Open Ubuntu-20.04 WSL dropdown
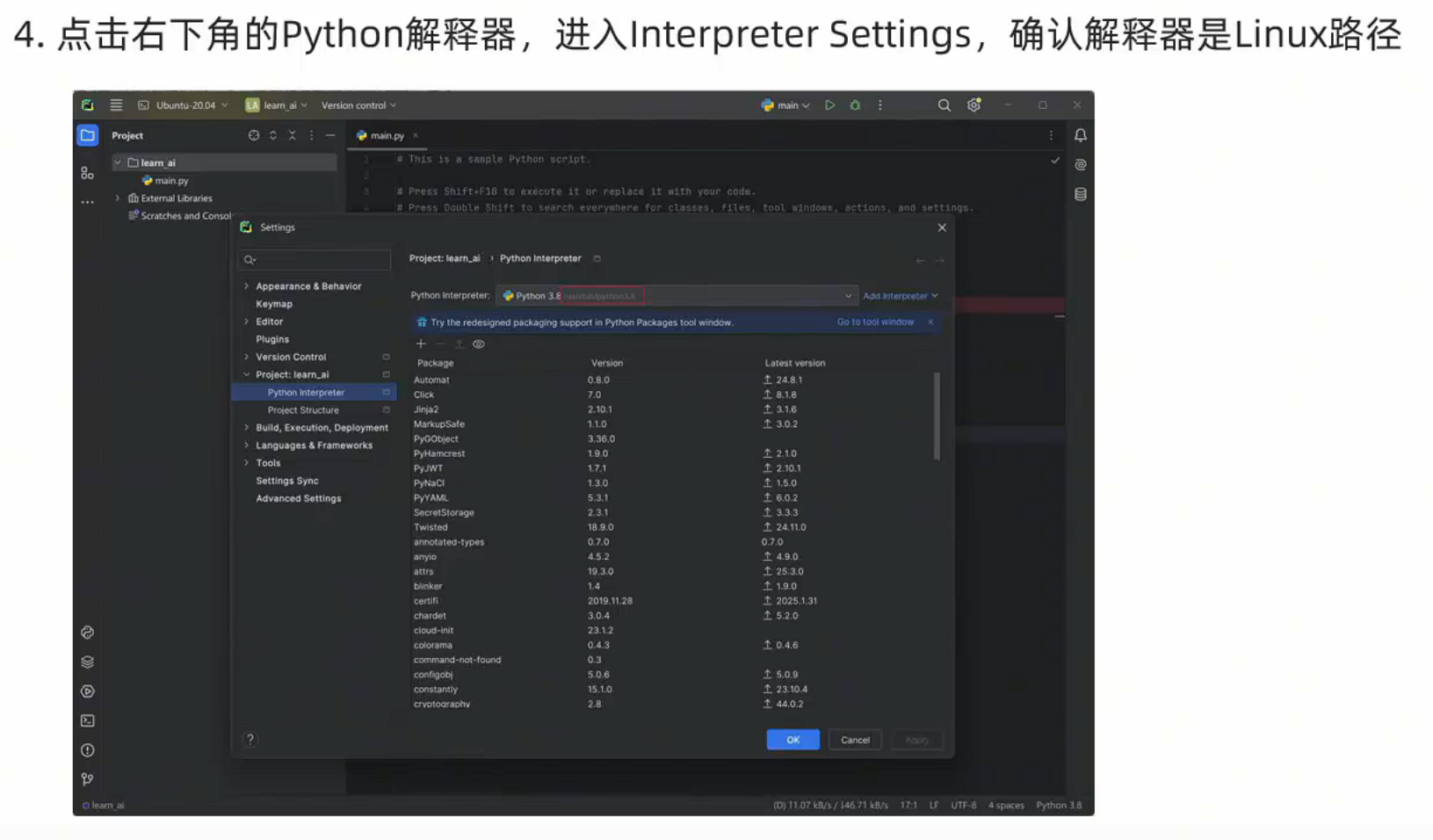 (x=183, y=105)
